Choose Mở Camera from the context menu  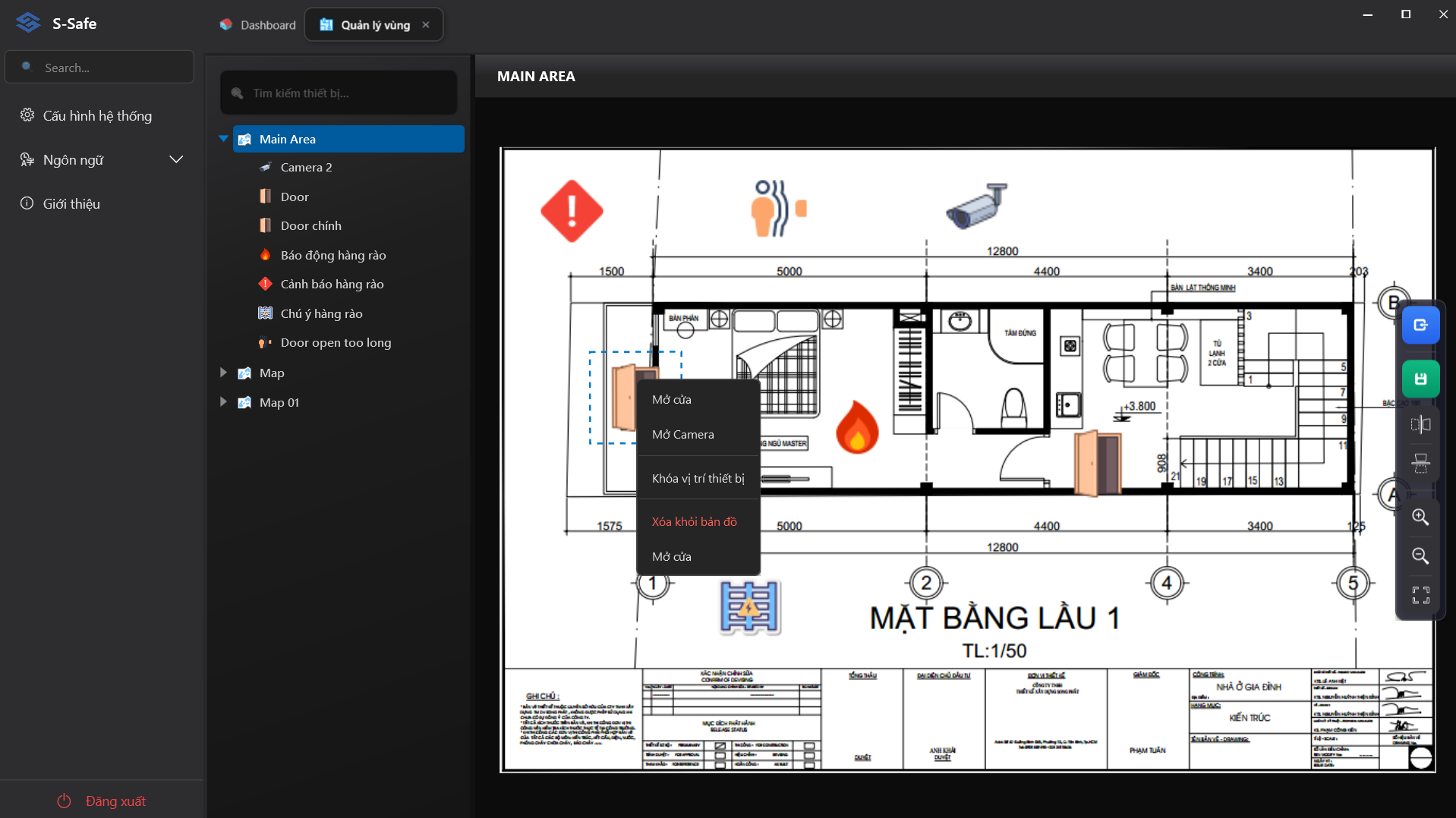coord(698,435)
